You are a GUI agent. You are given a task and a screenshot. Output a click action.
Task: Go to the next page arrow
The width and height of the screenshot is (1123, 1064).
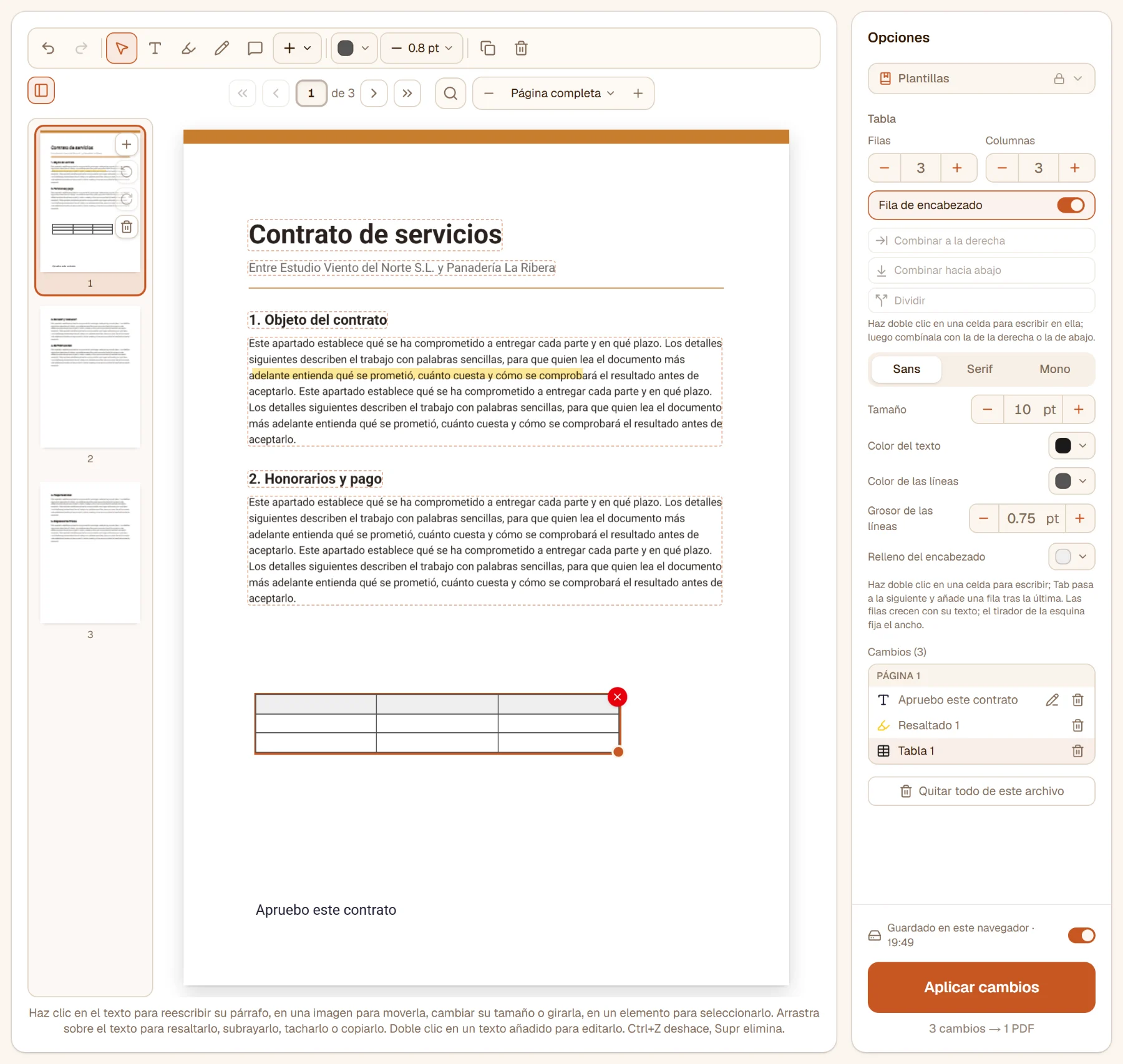pos(374,93)
